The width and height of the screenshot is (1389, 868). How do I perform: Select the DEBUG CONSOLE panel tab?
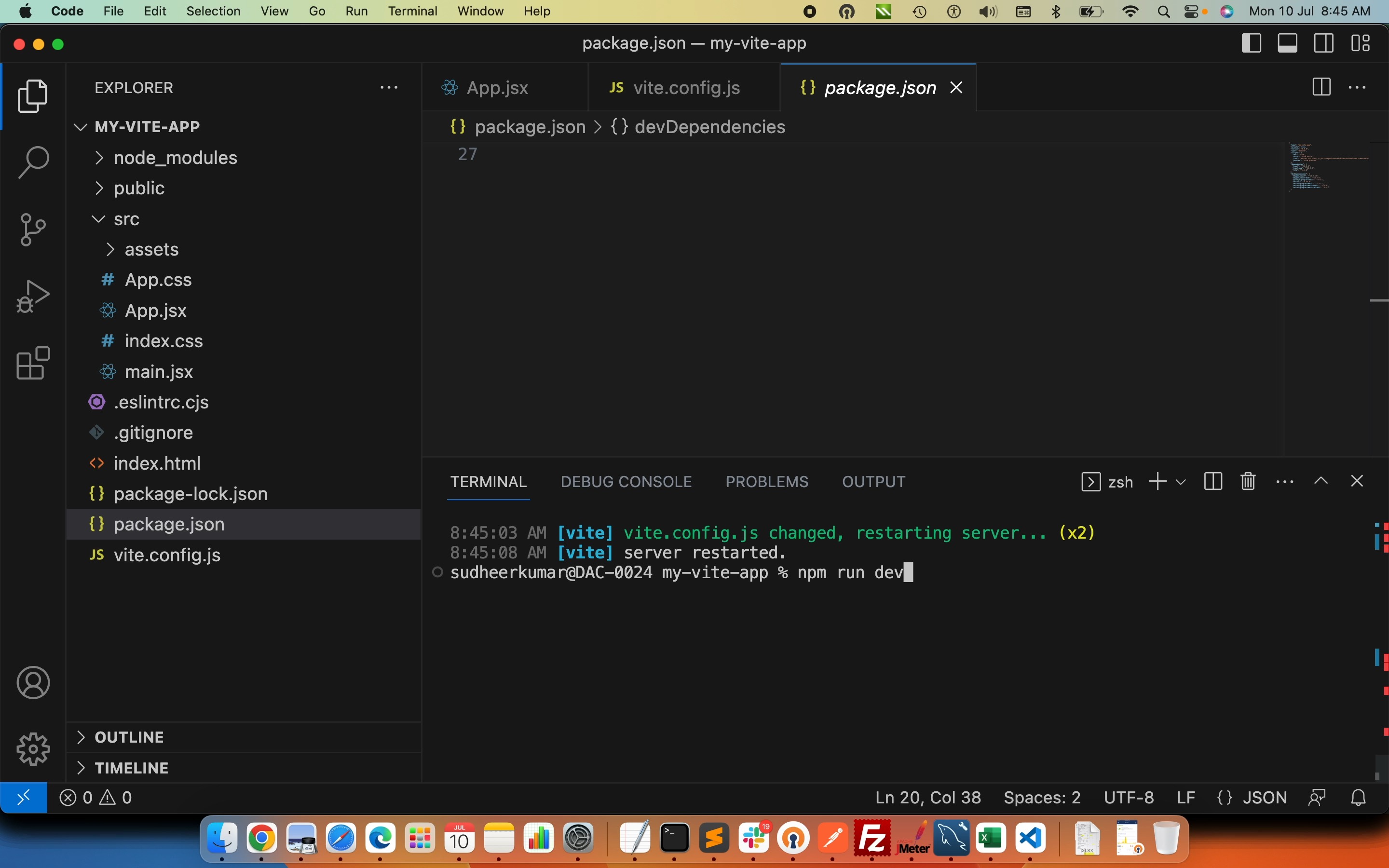click(626, 482)
